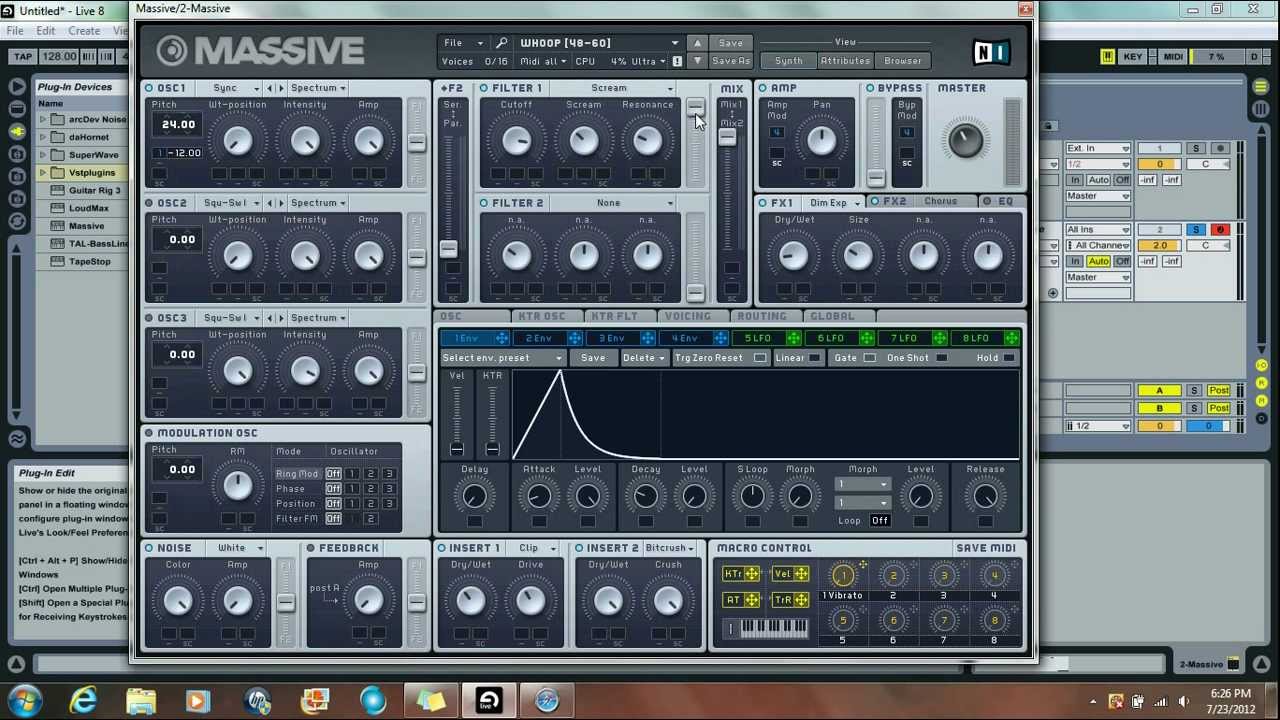The width and height of the screenshot is (1280, 720).
Task: Open the file explorer from the taskbar
Action: pos(141,700)
